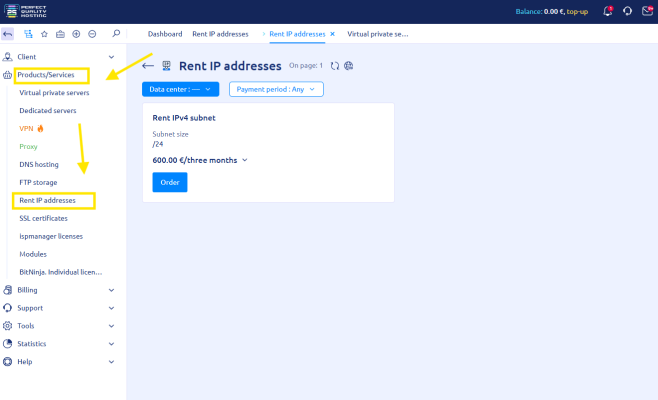Close the active Rent IP addresses tab

332,34
